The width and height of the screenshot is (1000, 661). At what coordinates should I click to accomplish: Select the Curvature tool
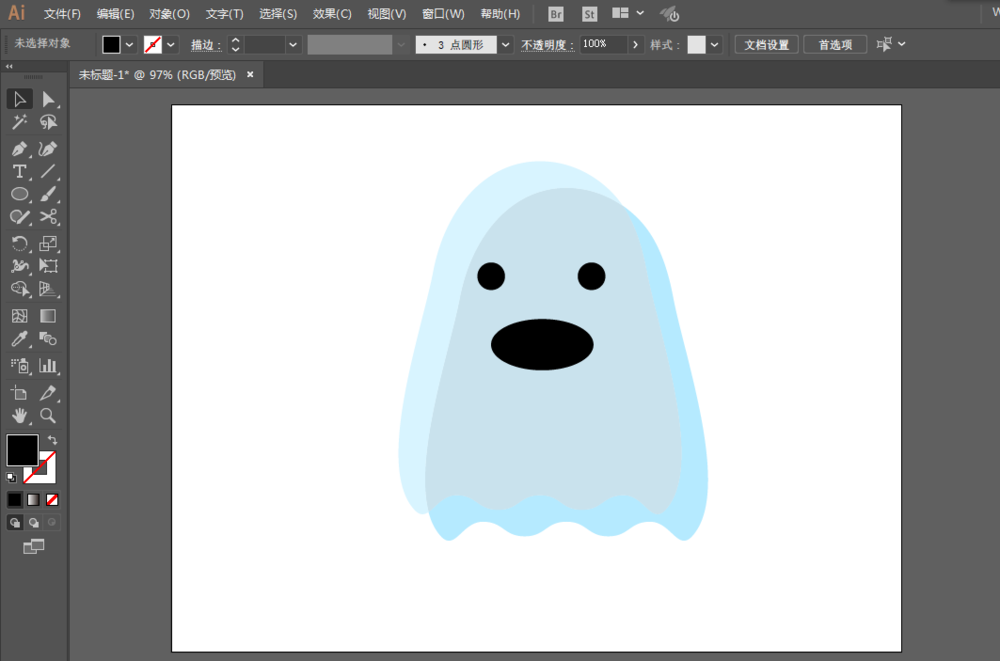coord(48,149)
